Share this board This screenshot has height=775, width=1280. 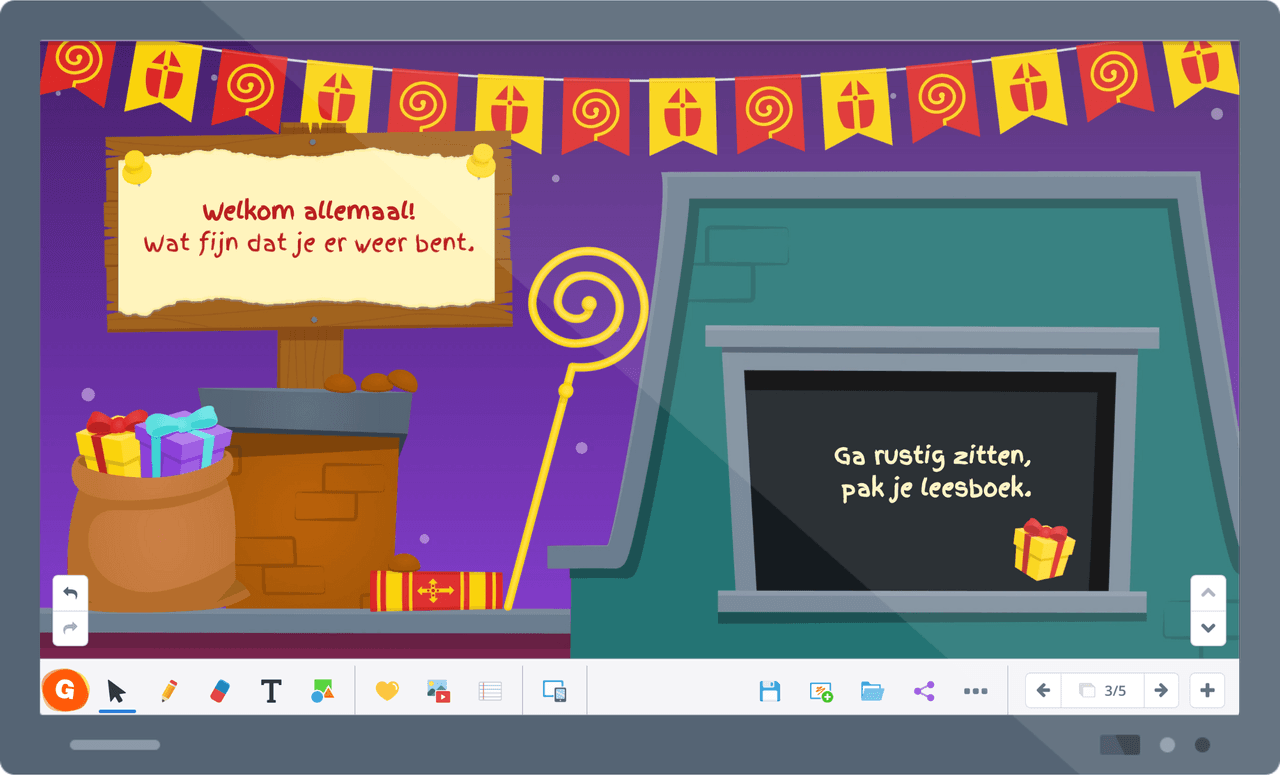[923, 690]
